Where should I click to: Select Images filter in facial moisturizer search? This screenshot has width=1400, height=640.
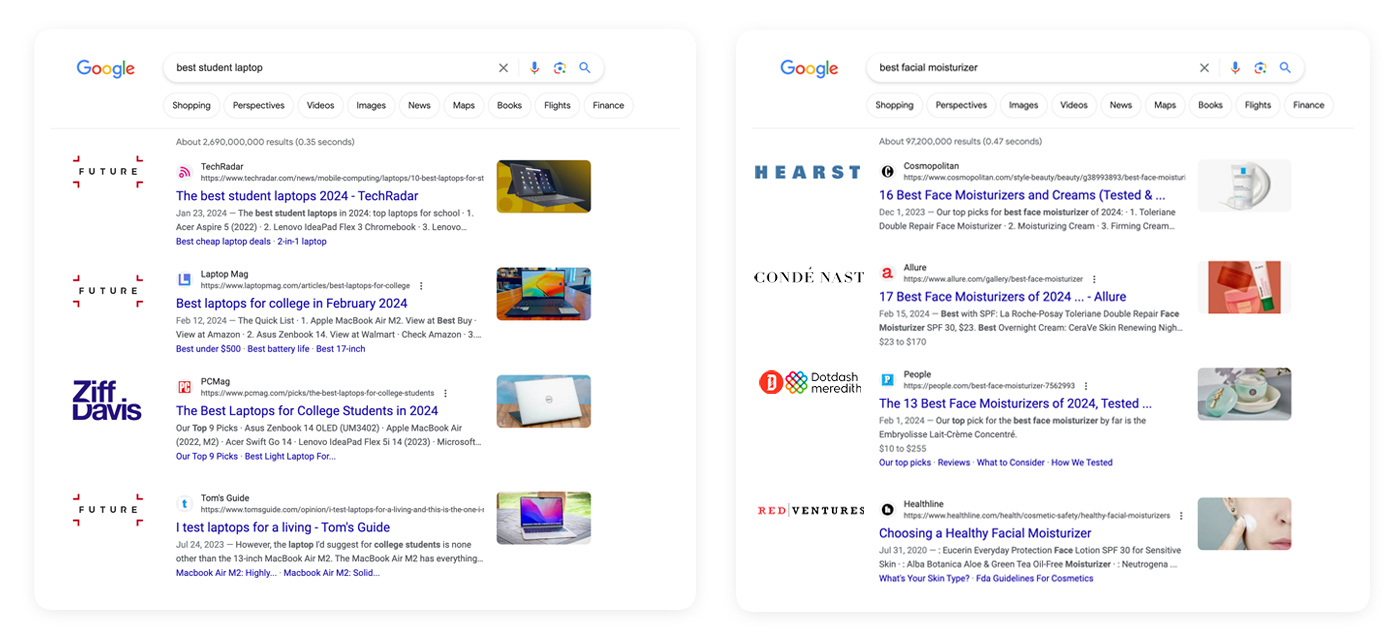tap(1023, 105)
